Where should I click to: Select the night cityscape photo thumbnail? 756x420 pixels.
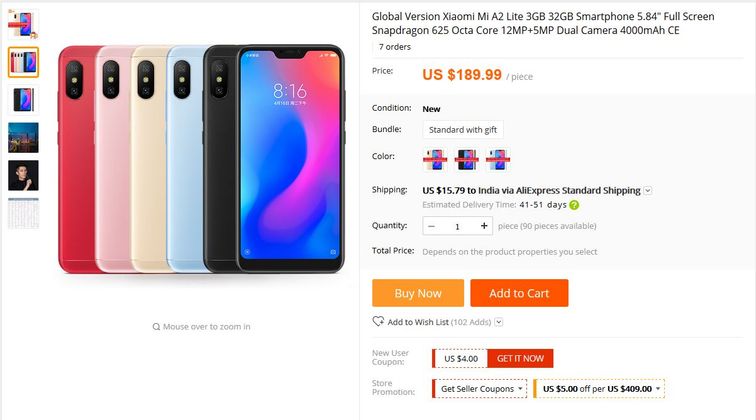[x=23, y=137]
